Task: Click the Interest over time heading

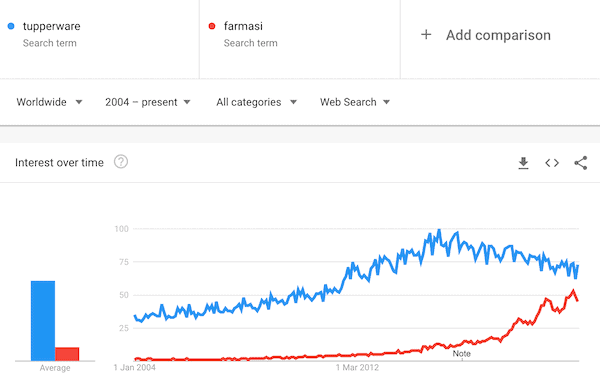Action: point(59,163)
